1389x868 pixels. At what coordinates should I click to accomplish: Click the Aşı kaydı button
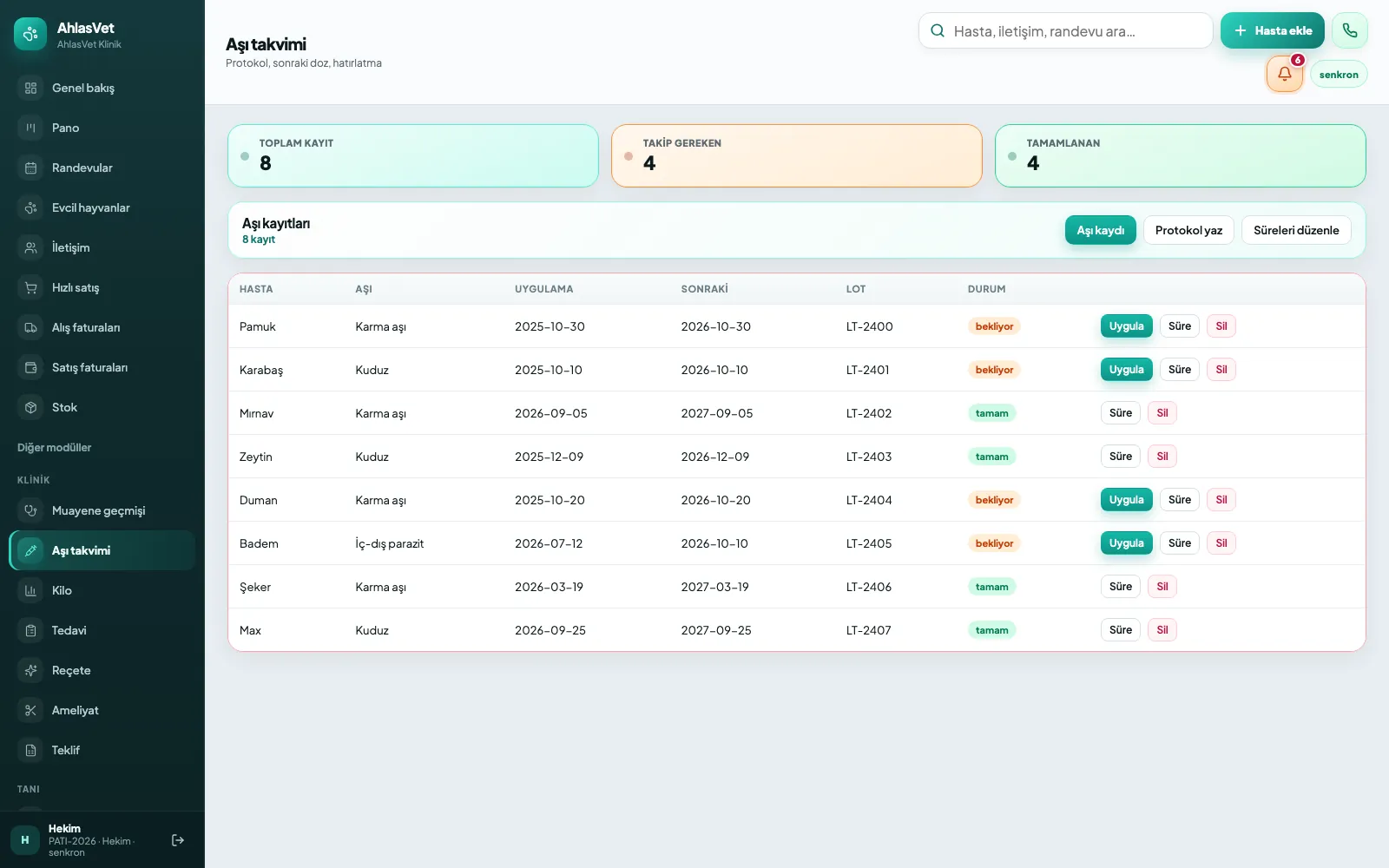(x=1101, y=230)
